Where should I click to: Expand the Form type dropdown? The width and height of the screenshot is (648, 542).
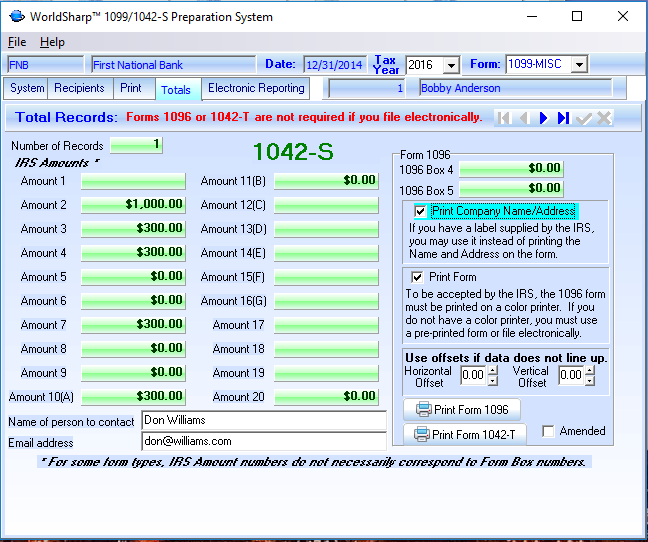(x=578, y=65)
